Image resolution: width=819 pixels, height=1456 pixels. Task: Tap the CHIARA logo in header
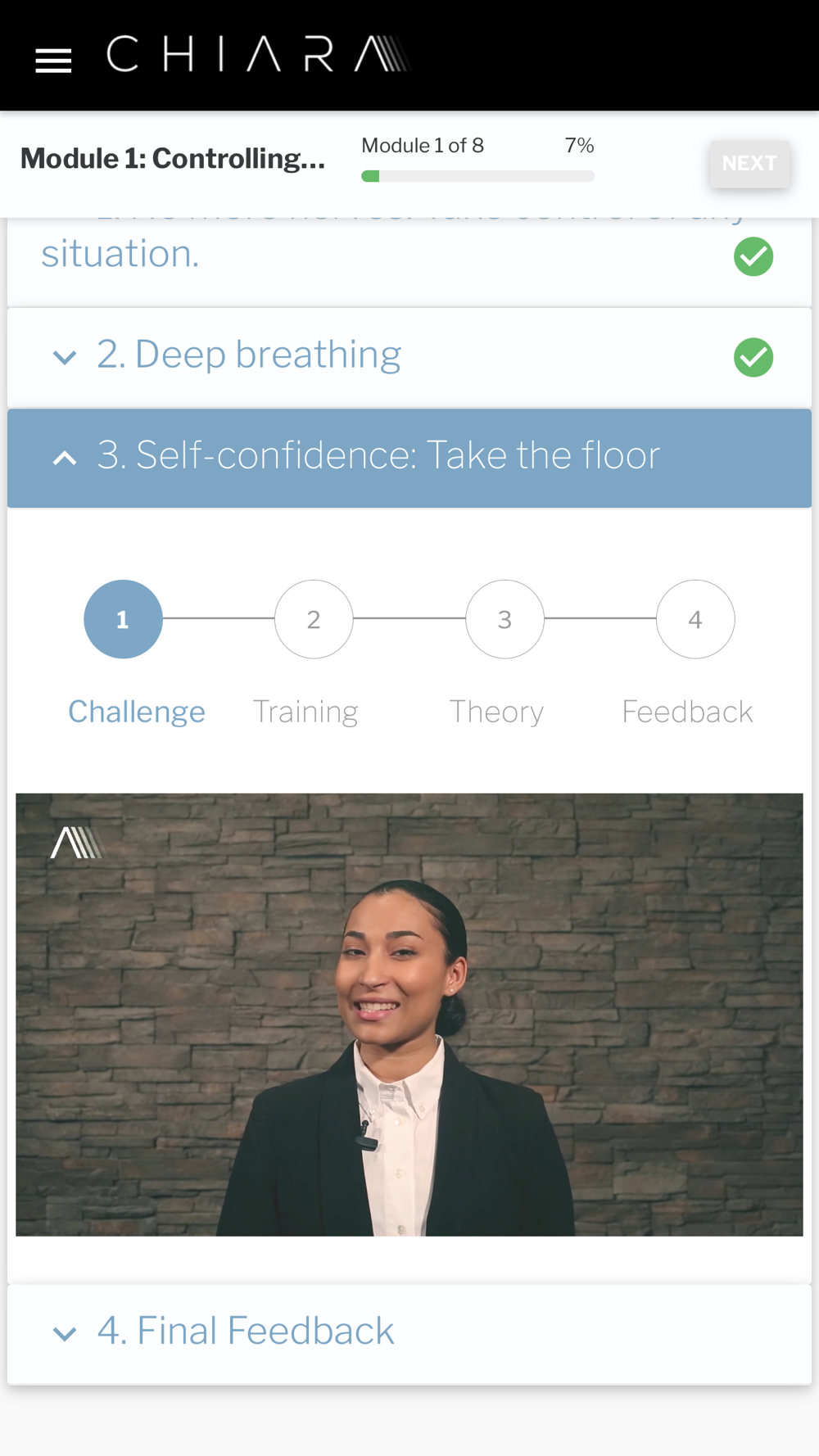pyautogui.click(x=258, y=54)
